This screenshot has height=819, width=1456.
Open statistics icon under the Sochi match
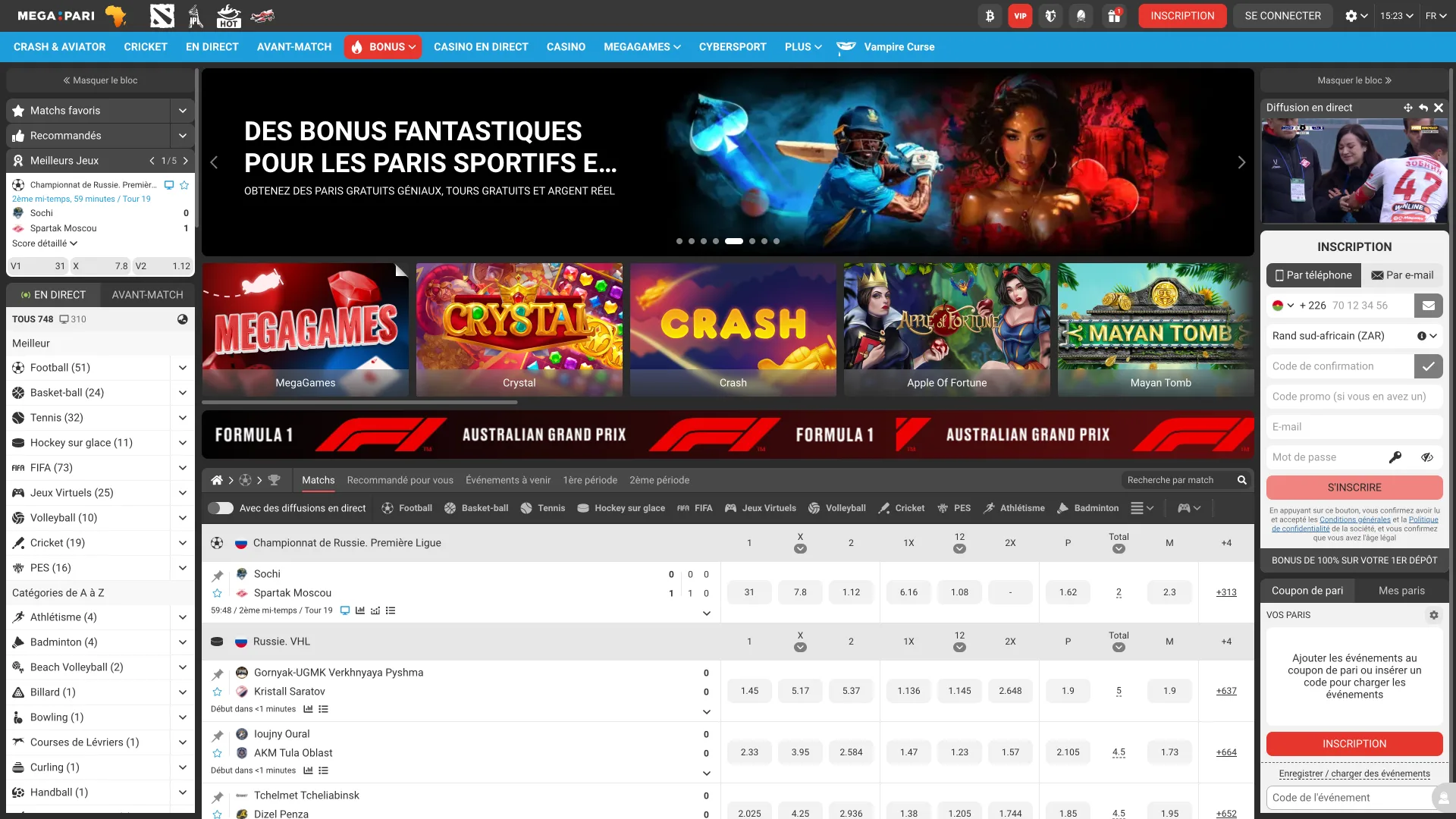pyautogui.click(x=359, y=610)
